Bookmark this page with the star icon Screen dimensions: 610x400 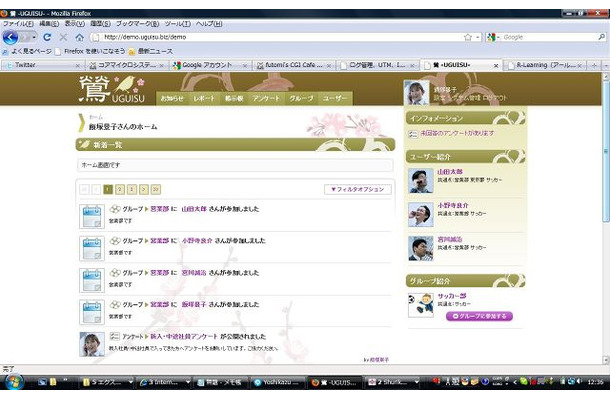click(468, 37)
